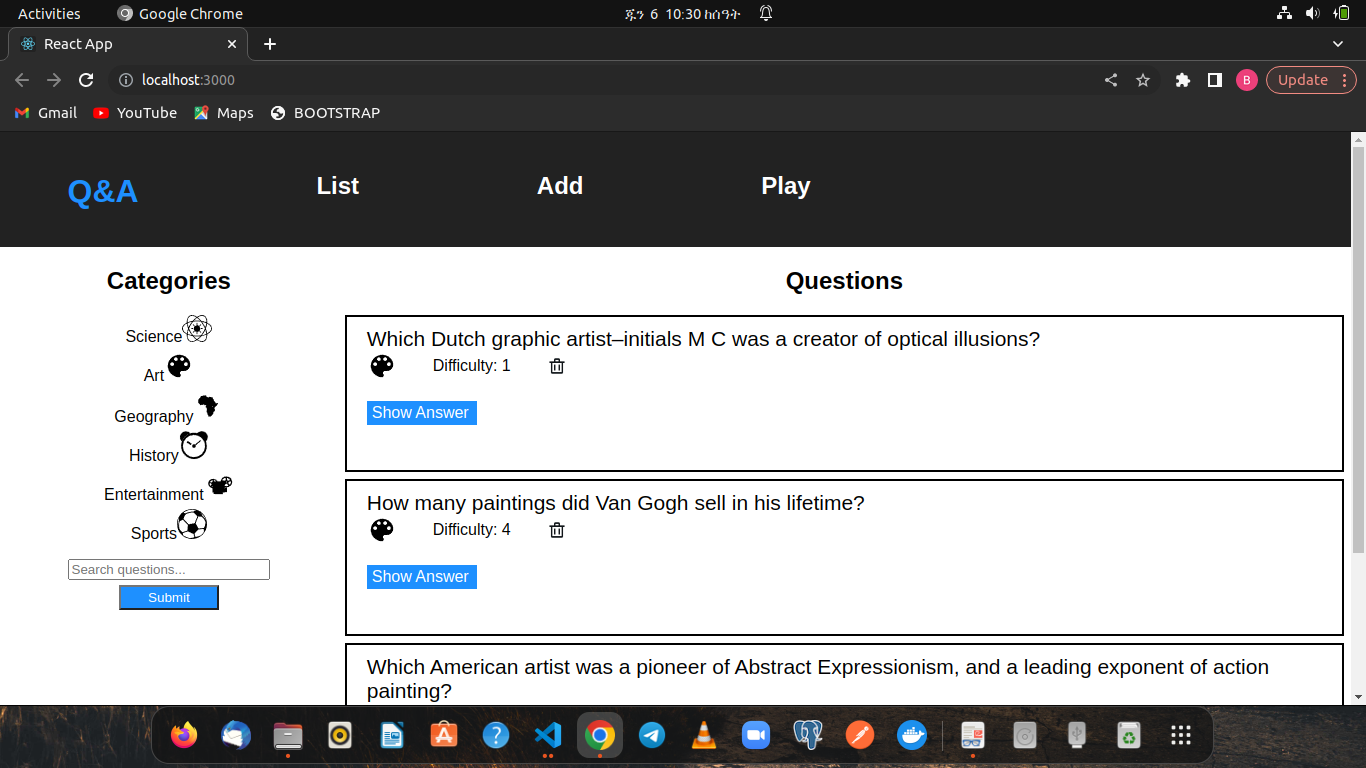The height and width of the screenshot is (768, 1366).
Task: Click the Entertainment movie camera icon
Action: 220,486
